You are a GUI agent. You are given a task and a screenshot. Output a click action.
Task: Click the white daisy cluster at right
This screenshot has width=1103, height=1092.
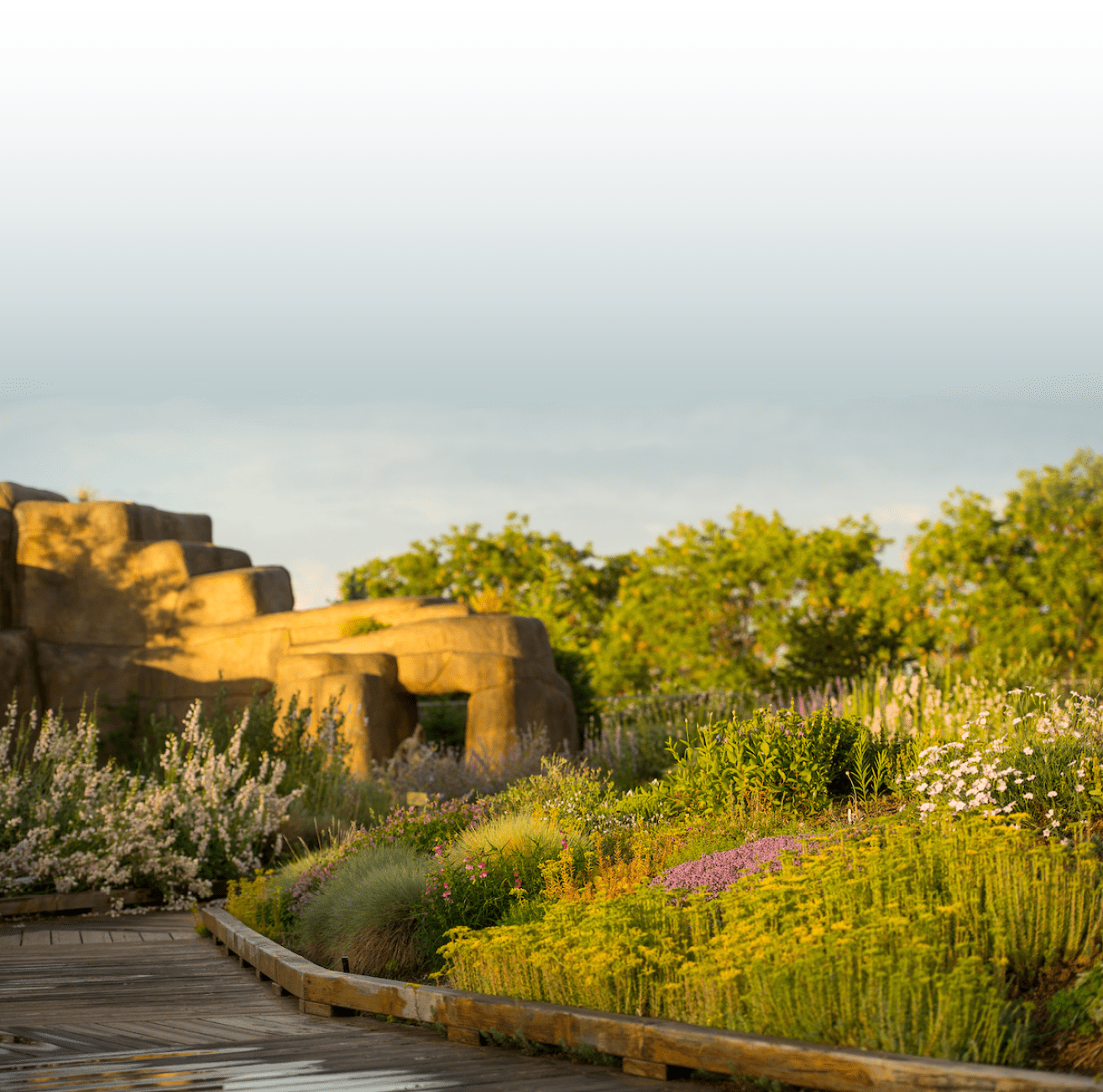[991, 772]
